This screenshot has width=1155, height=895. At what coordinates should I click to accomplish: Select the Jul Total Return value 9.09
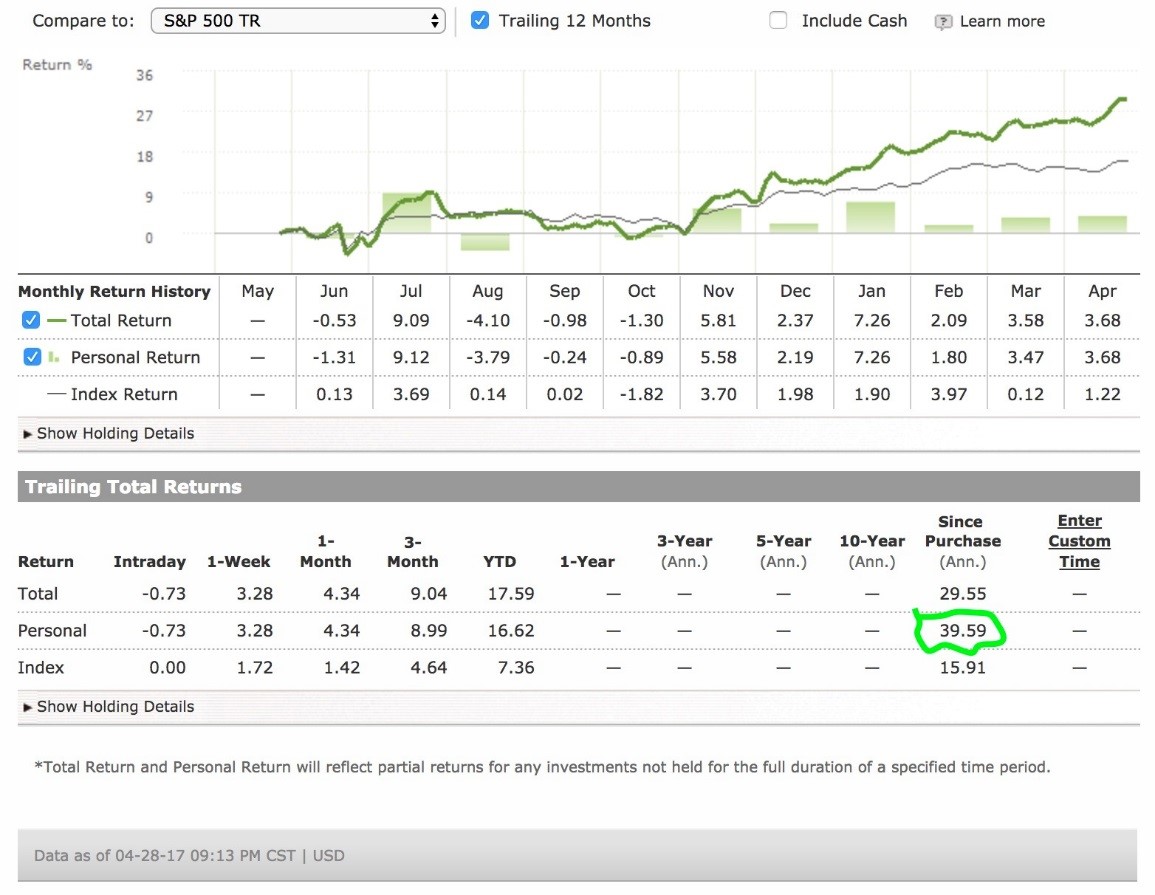(411, 320)
